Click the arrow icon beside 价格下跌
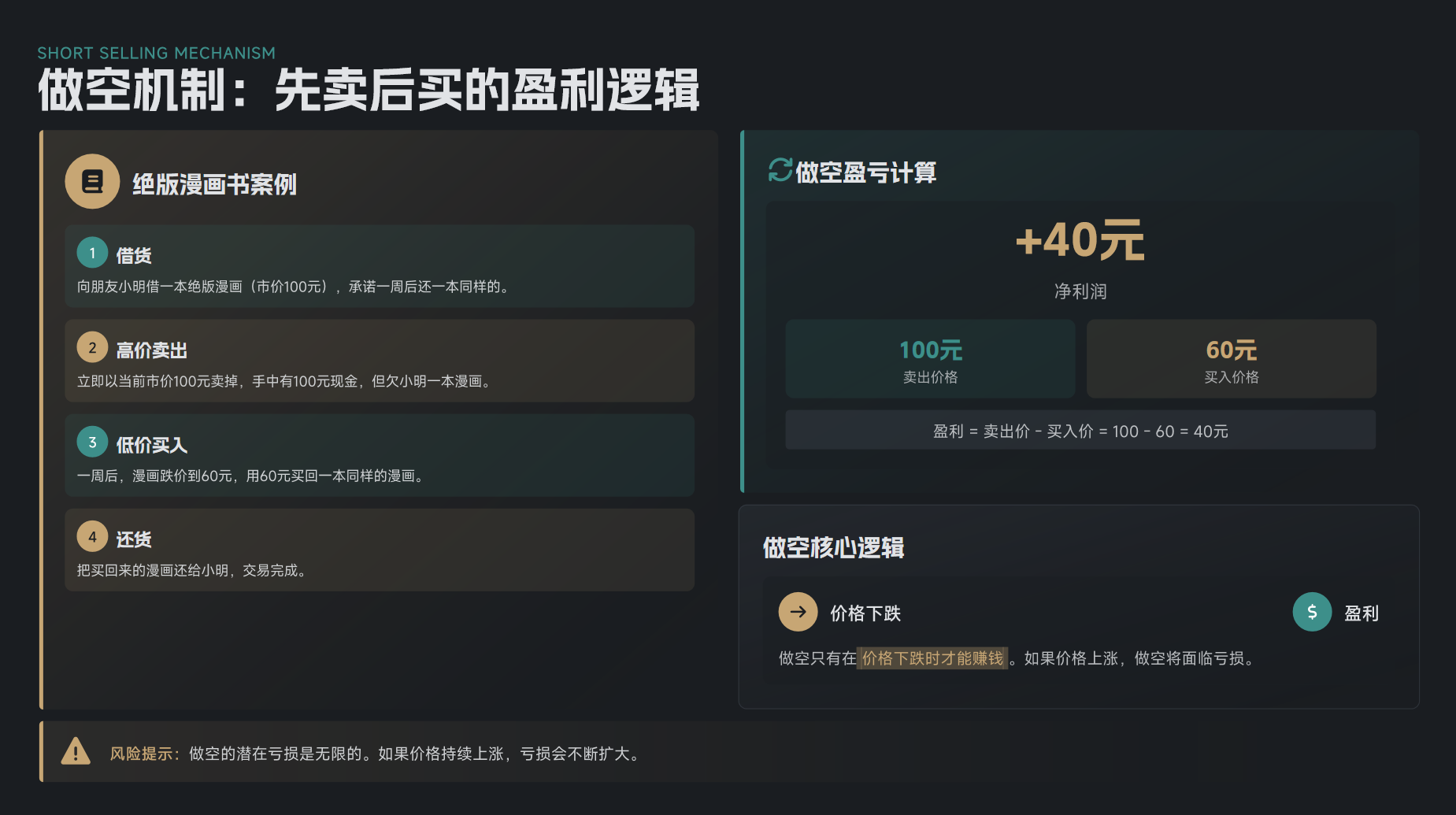 coord(798,612)
